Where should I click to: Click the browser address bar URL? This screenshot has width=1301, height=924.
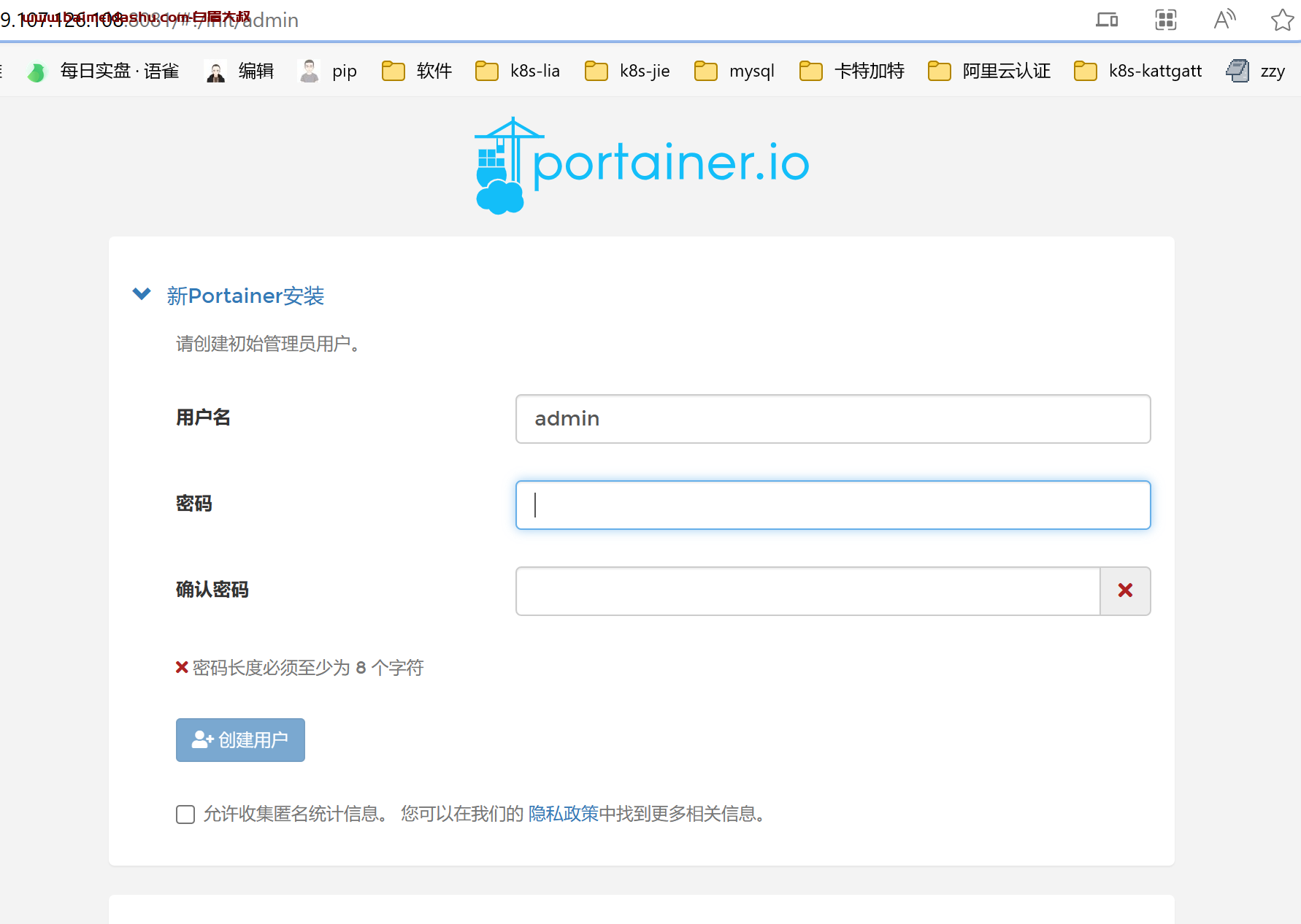click(150, 20)
